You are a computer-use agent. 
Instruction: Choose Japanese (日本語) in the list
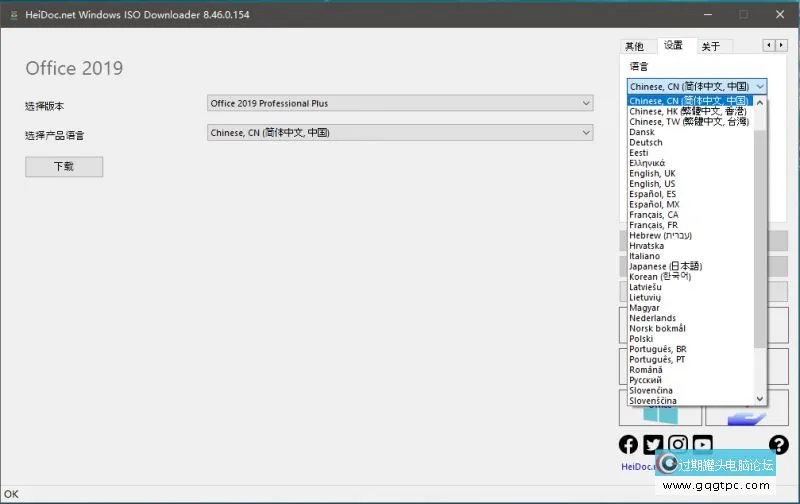tap(665, 266)
